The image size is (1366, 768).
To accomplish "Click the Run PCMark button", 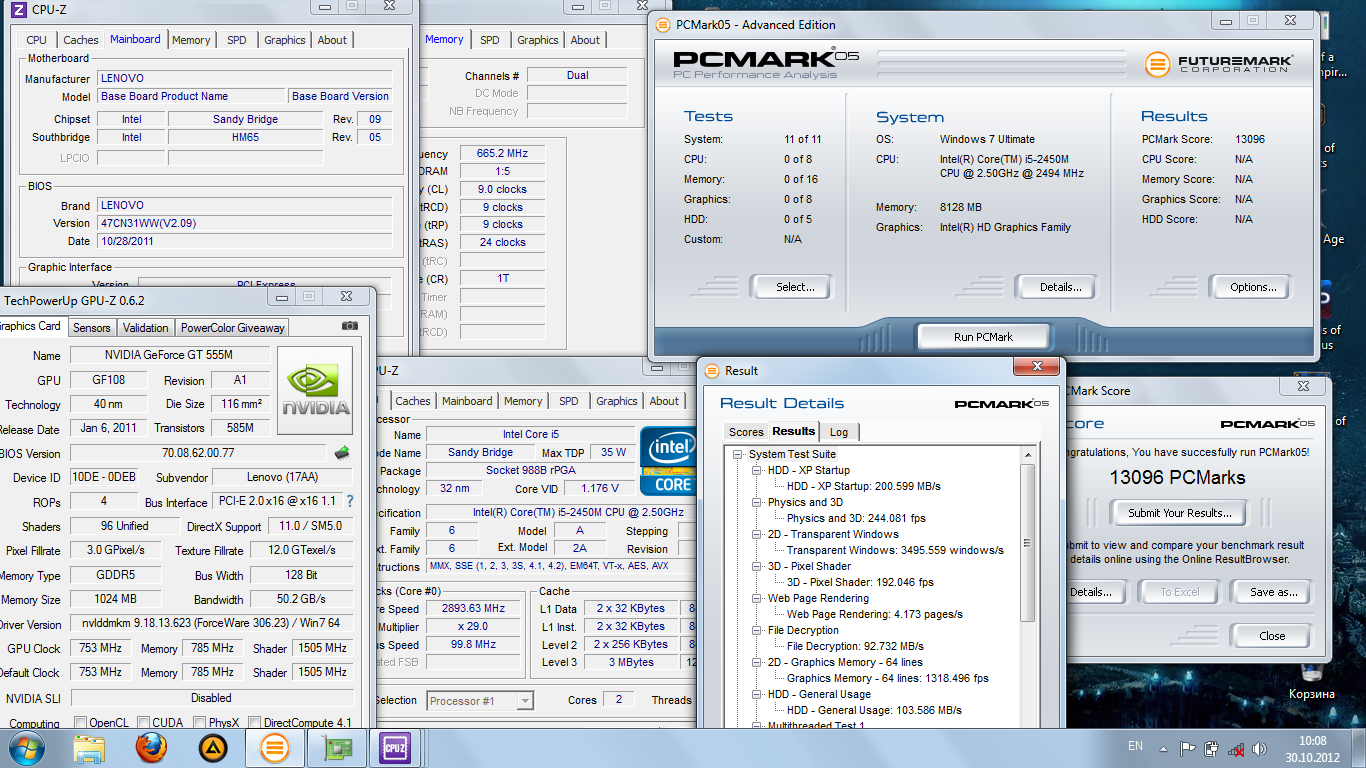I will coord(983,337).
